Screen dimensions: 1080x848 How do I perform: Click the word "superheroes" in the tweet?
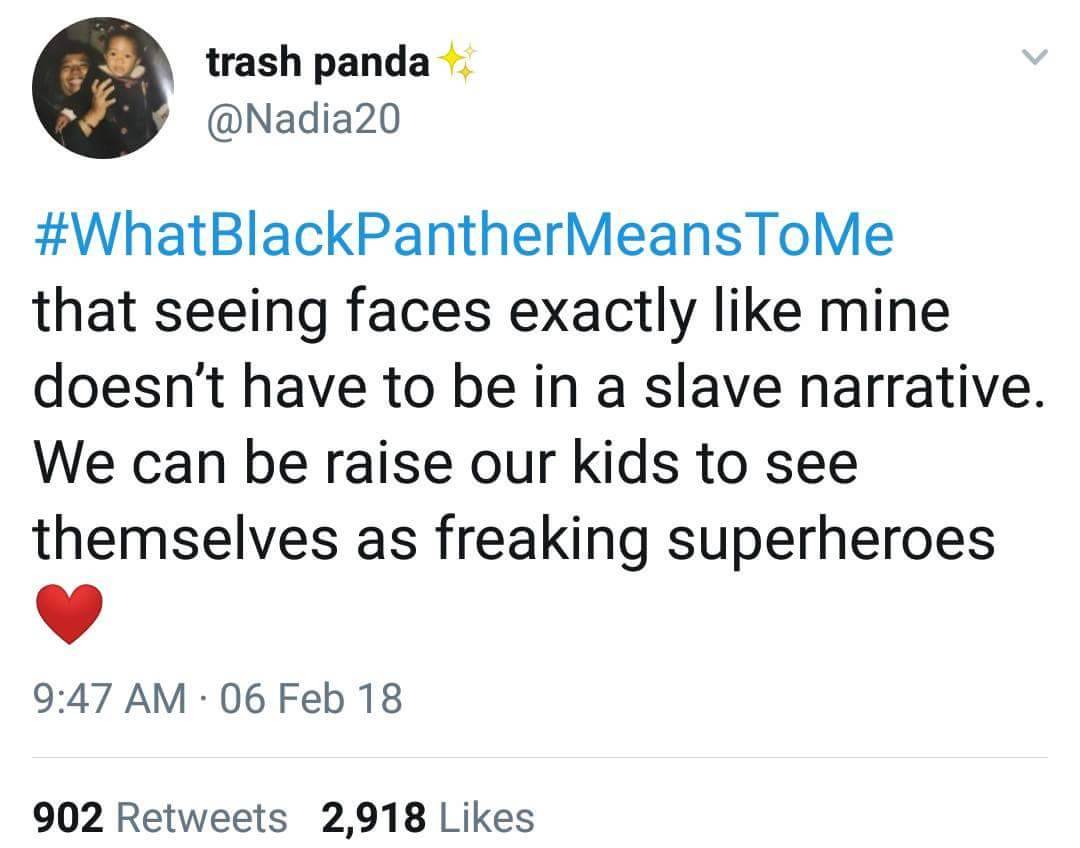tap(831, 540)
